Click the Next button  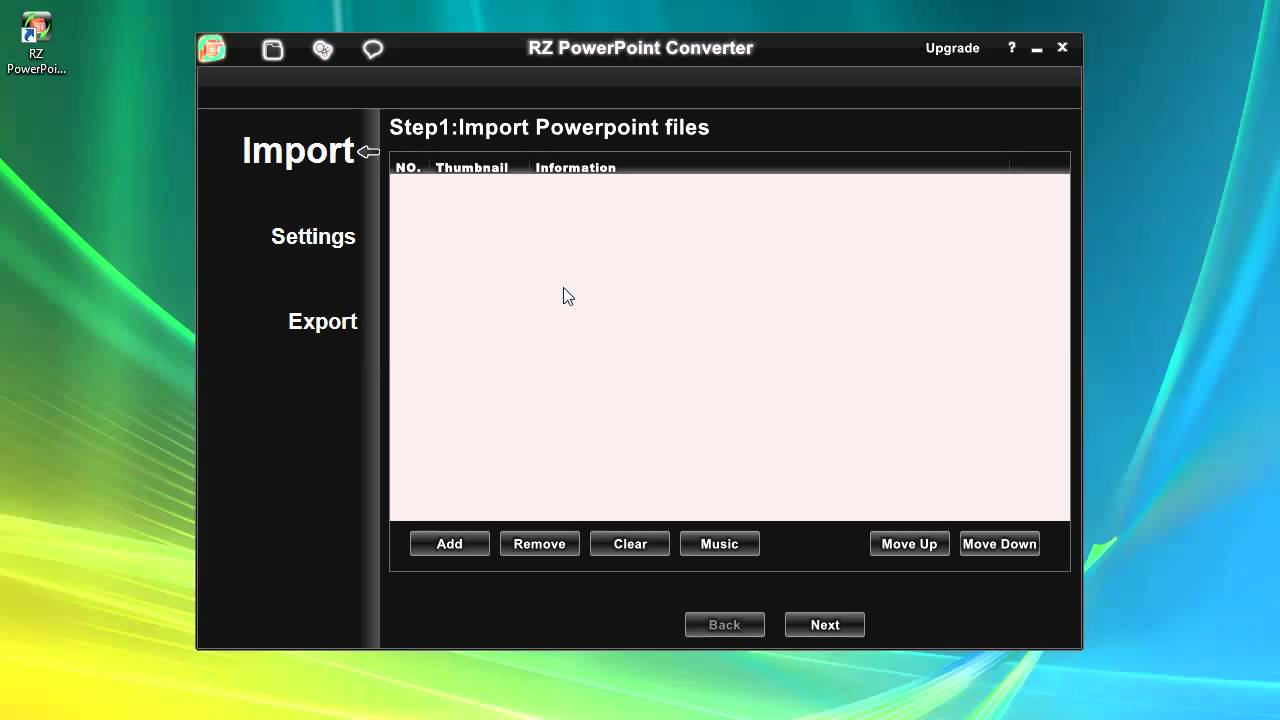[825, 625]
